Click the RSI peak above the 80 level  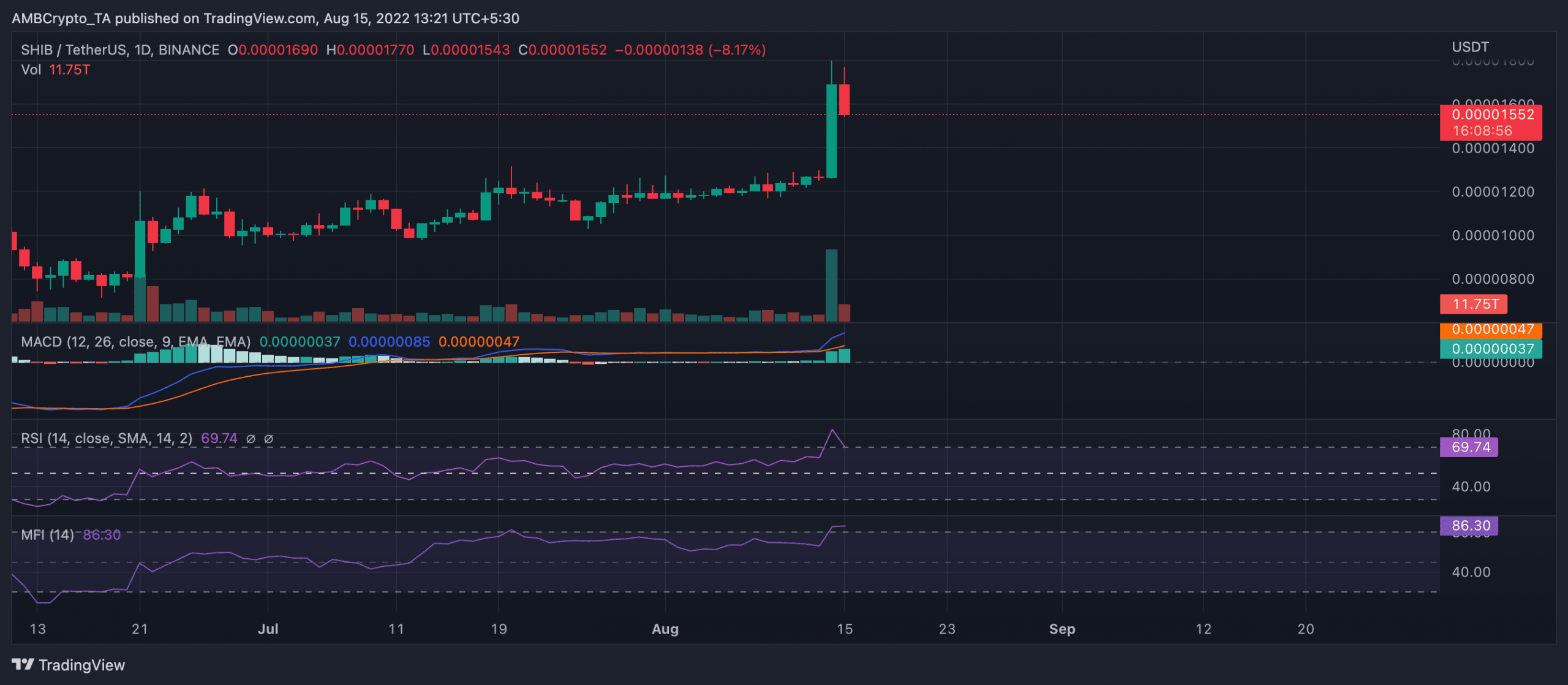(832, 430)
